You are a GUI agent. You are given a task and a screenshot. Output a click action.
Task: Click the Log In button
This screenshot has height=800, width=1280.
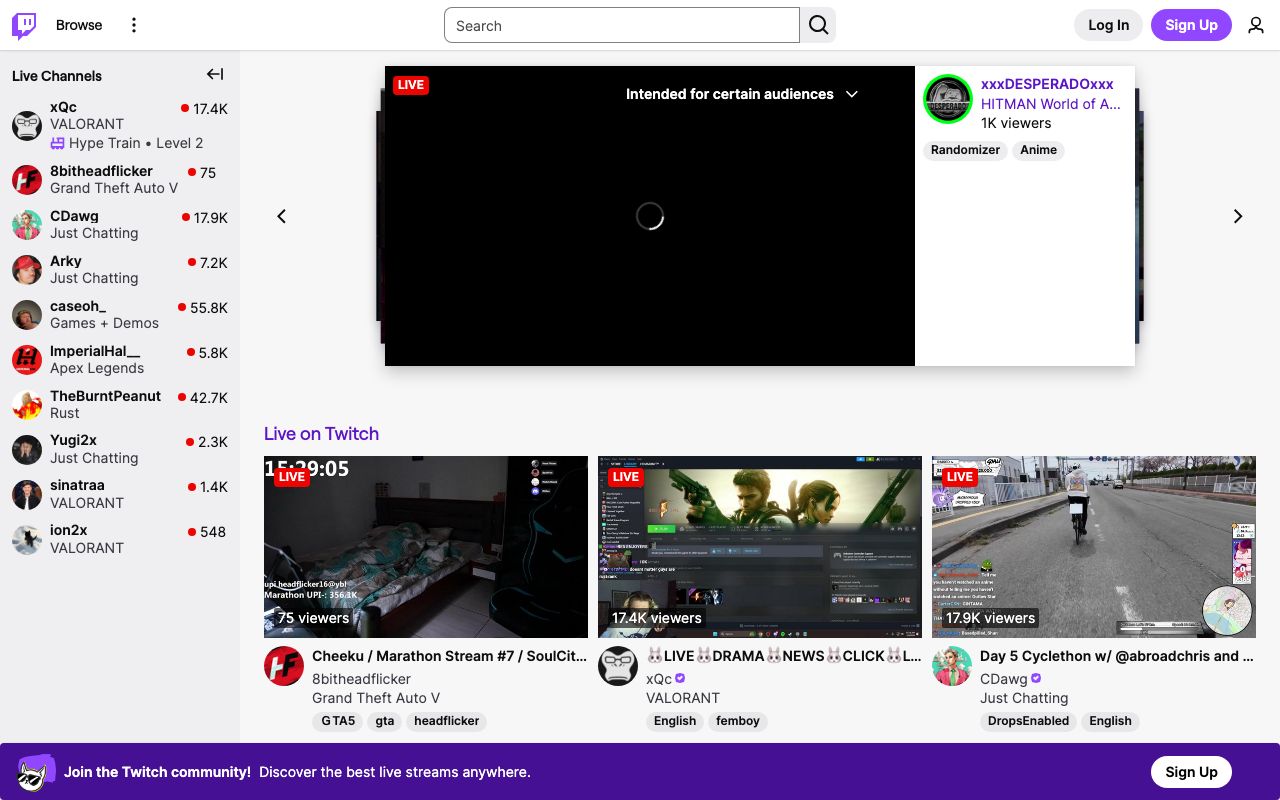pos(1108,25)
